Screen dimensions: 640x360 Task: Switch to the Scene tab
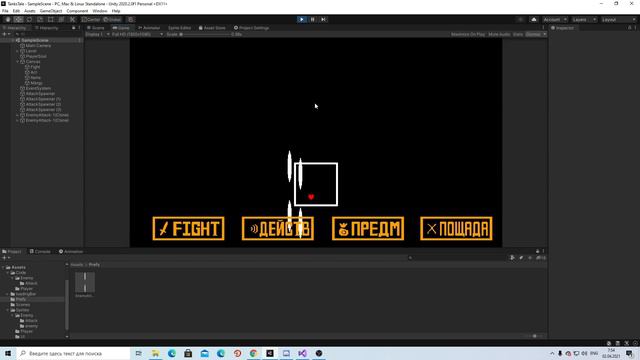(x=96, y=28)
